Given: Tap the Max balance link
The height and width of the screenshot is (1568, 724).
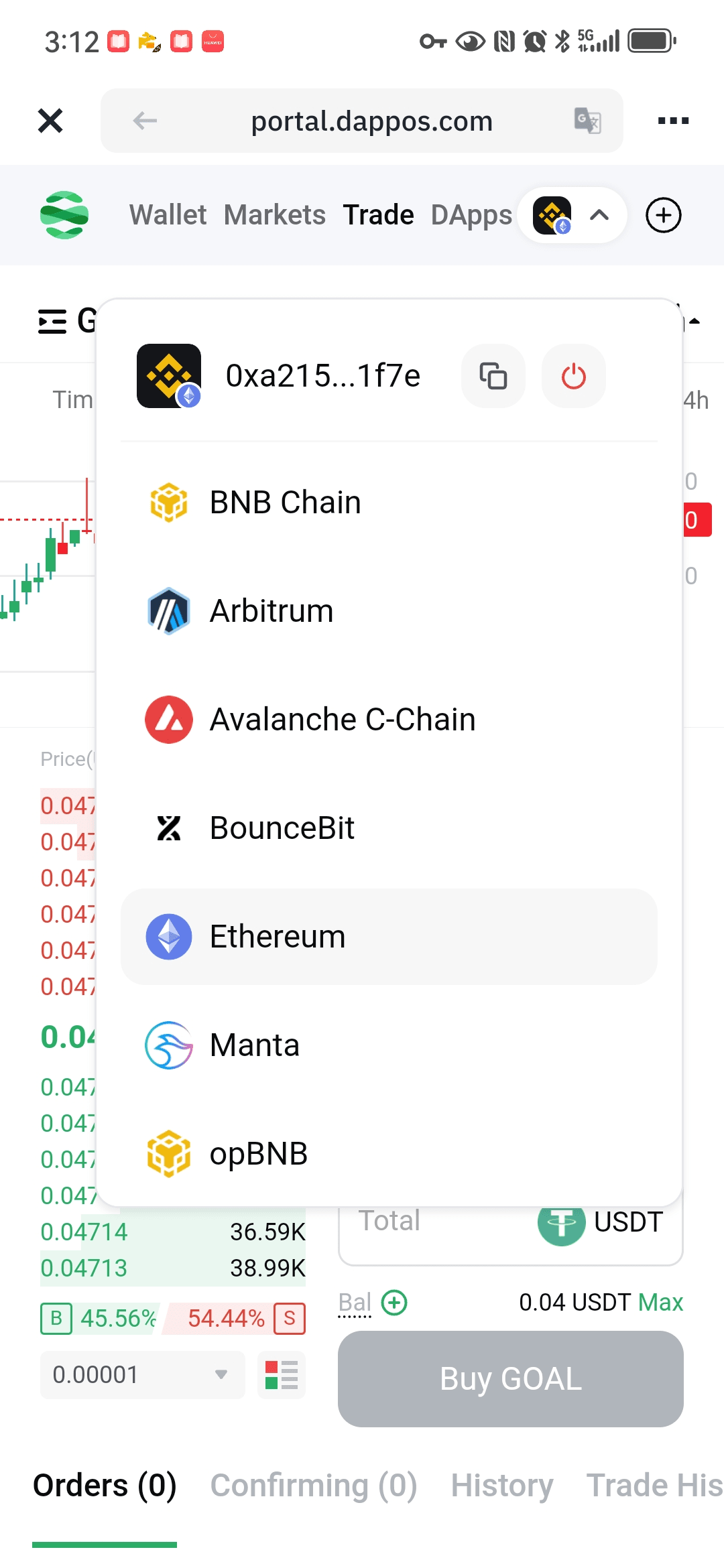Looking at the screenshot, I should [660, 1303].
